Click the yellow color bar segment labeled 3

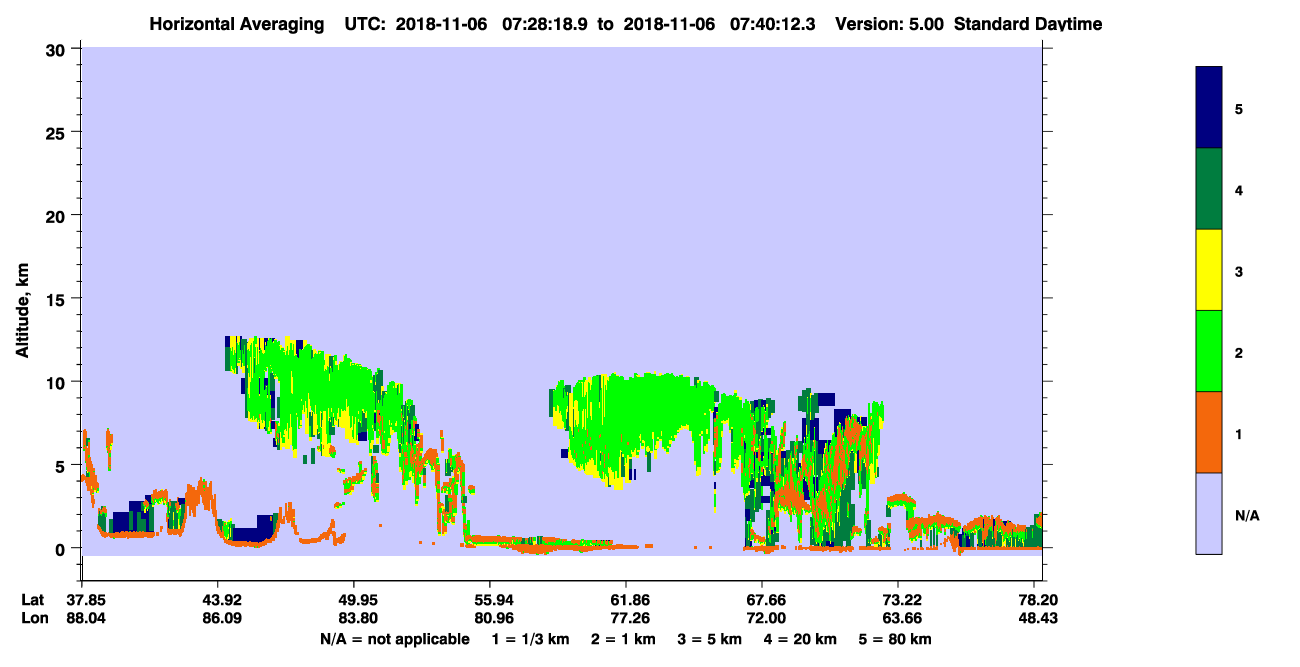point(1209,270)
